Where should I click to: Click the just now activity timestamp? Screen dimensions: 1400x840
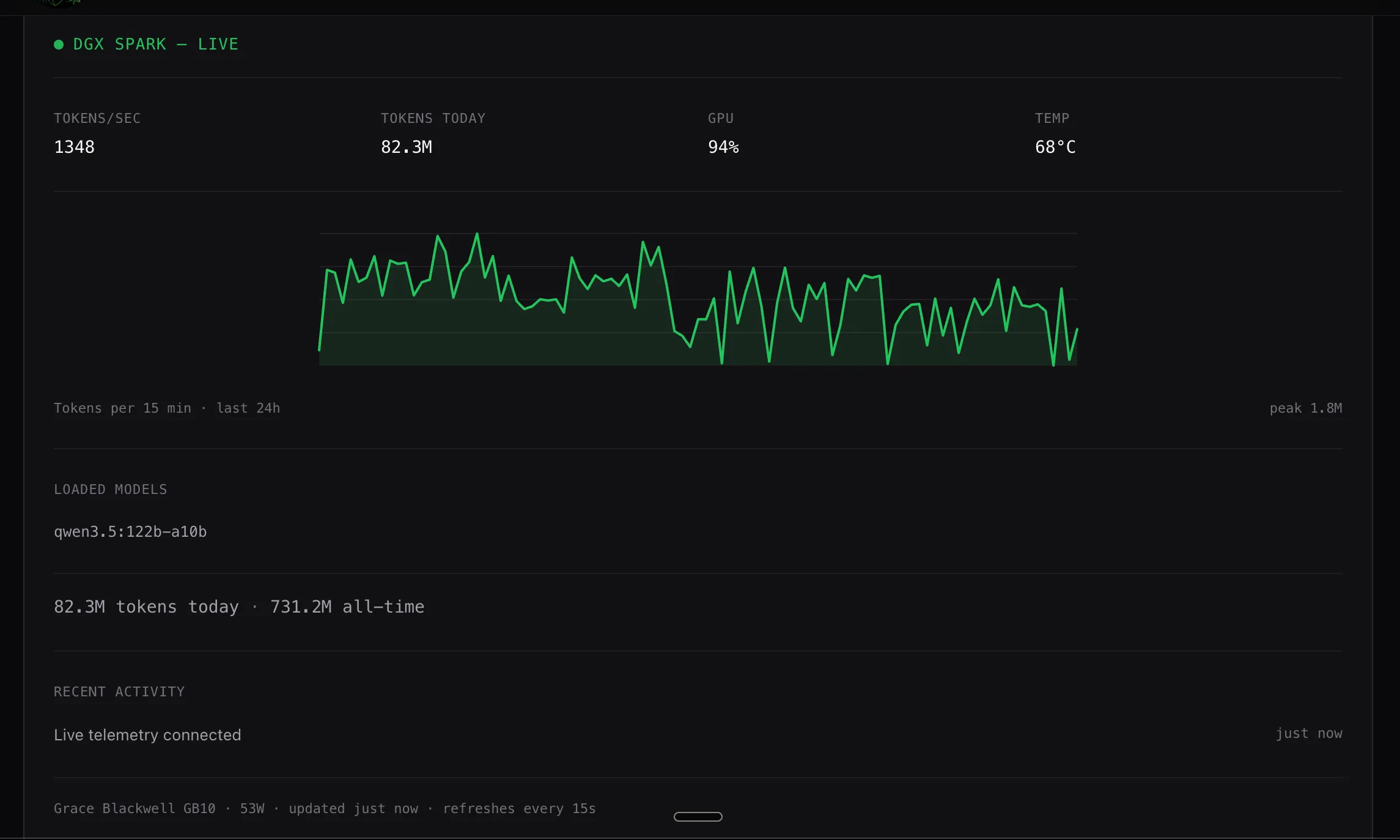click(1309, 734)
